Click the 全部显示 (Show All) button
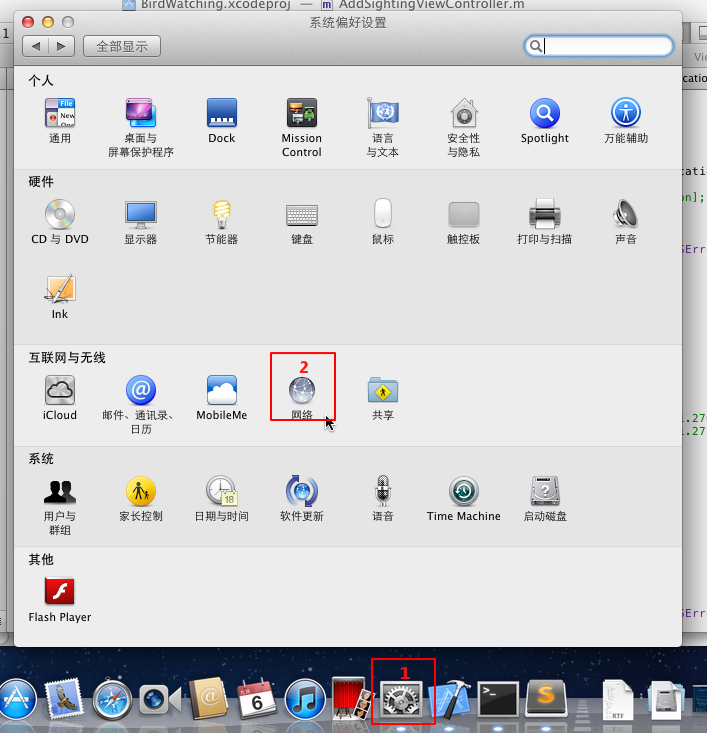This screenshot has height=733, width=707. pos(122,46)
